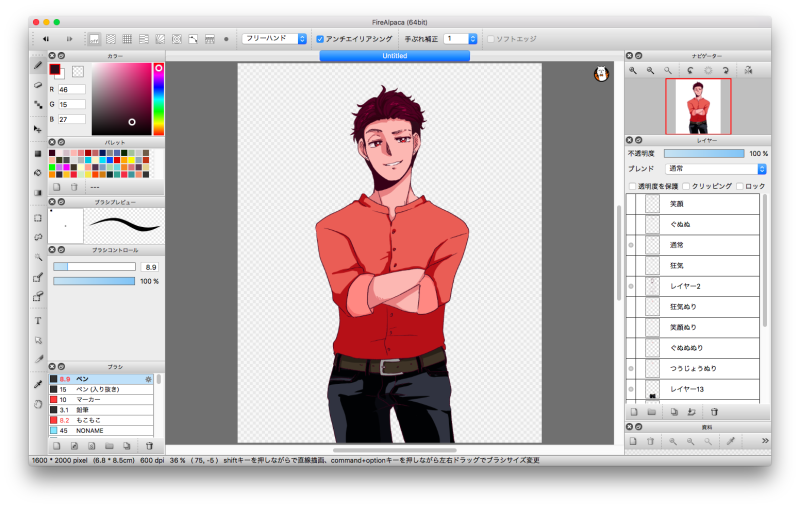Rotate navigator view left
This screenshot has width=800, height=507.
click(x=690, y=70)
